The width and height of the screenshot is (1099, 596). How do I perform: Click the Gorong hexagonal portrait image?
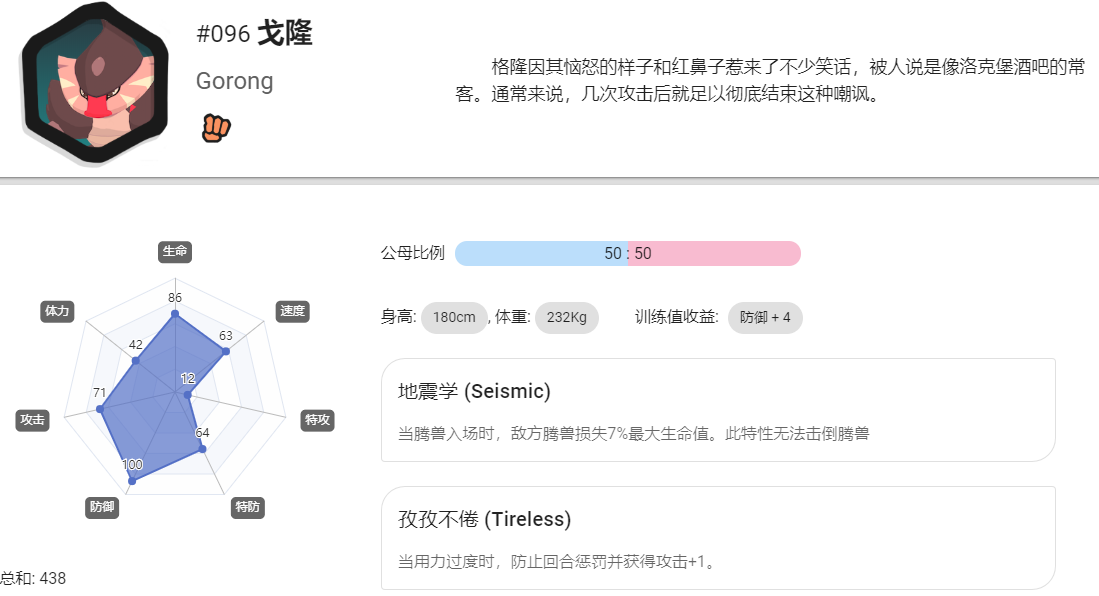95,83
